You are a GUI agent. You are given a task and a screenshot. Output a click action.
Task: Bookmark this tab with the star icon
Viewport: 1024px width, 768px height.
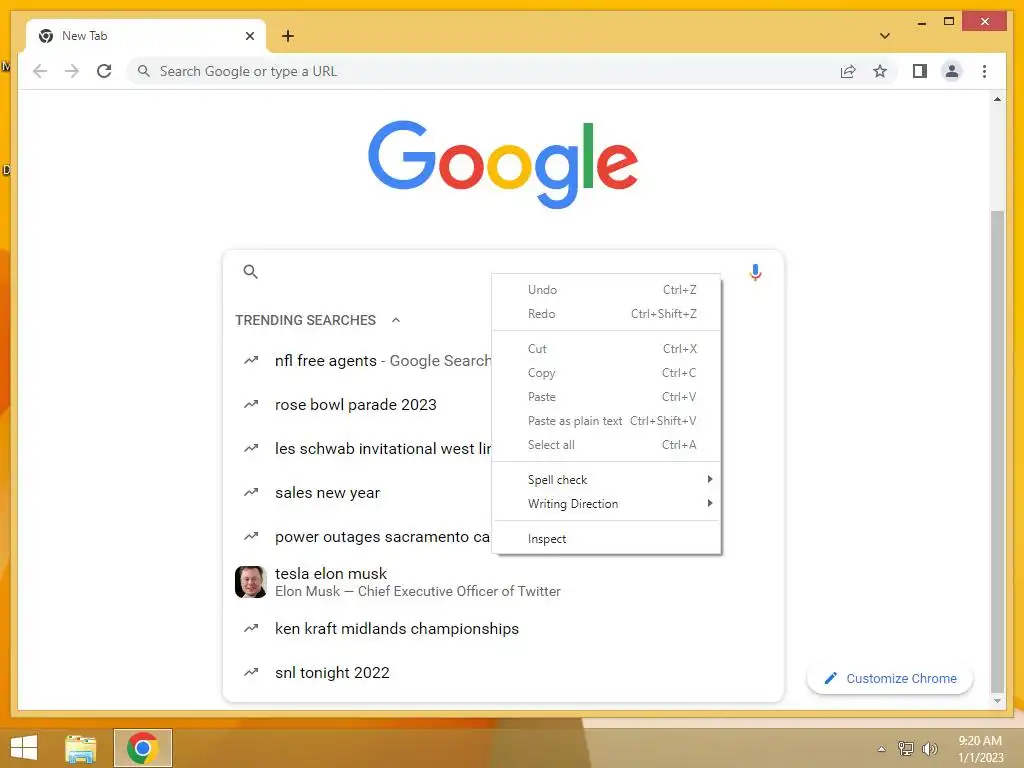click(880, 71)
